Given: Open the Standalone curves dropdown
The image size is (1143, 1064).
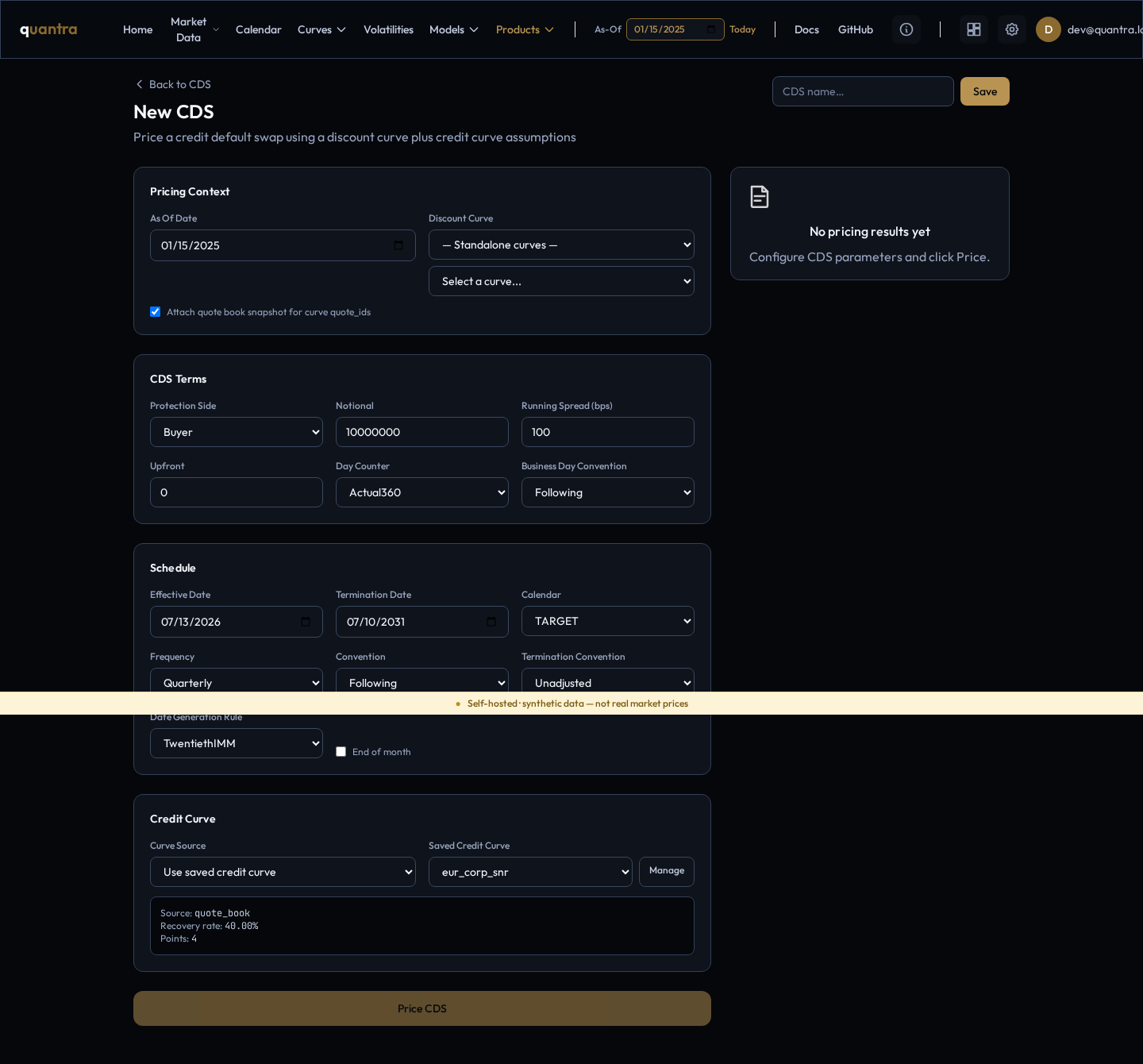Looking at the screenshot, I should pos(561,245).
